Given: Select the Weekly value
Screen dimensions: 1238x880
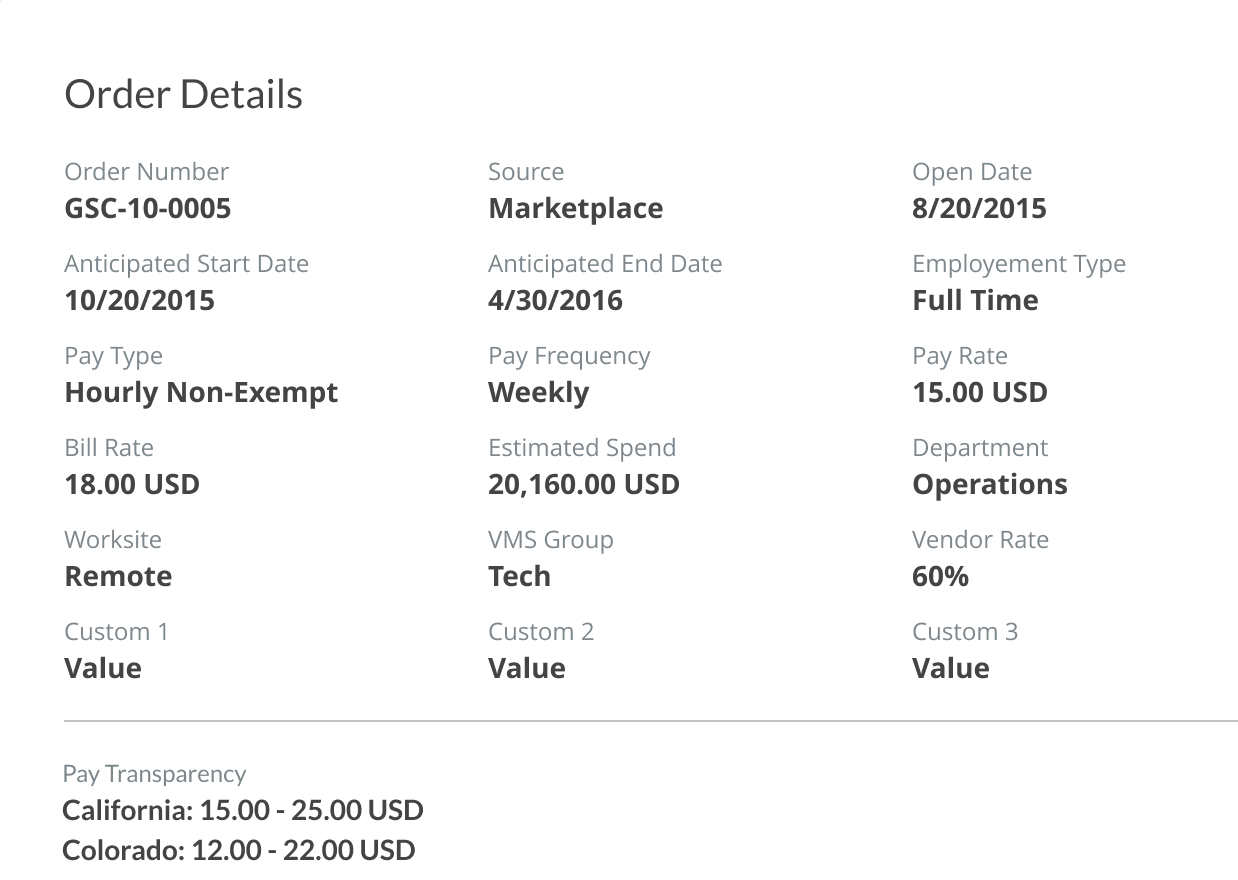Looking at the screenshot, I should (x=538, y=392).
